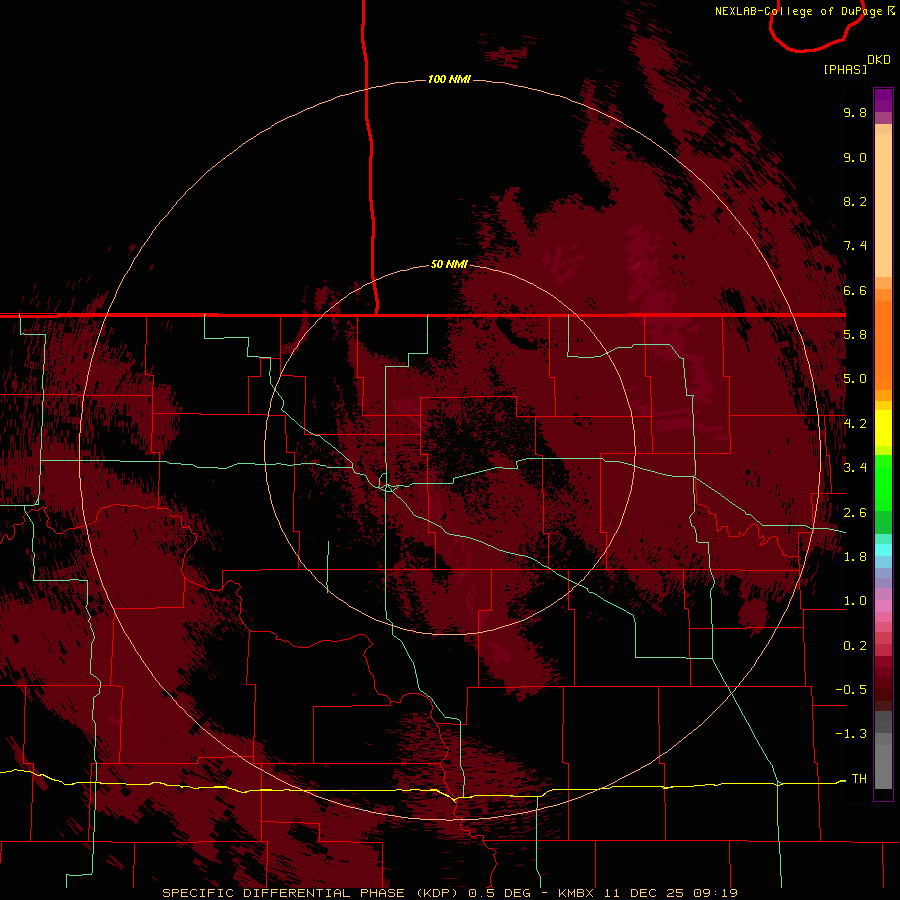Click the purple top segment of color bar

(x=883, y=100)
